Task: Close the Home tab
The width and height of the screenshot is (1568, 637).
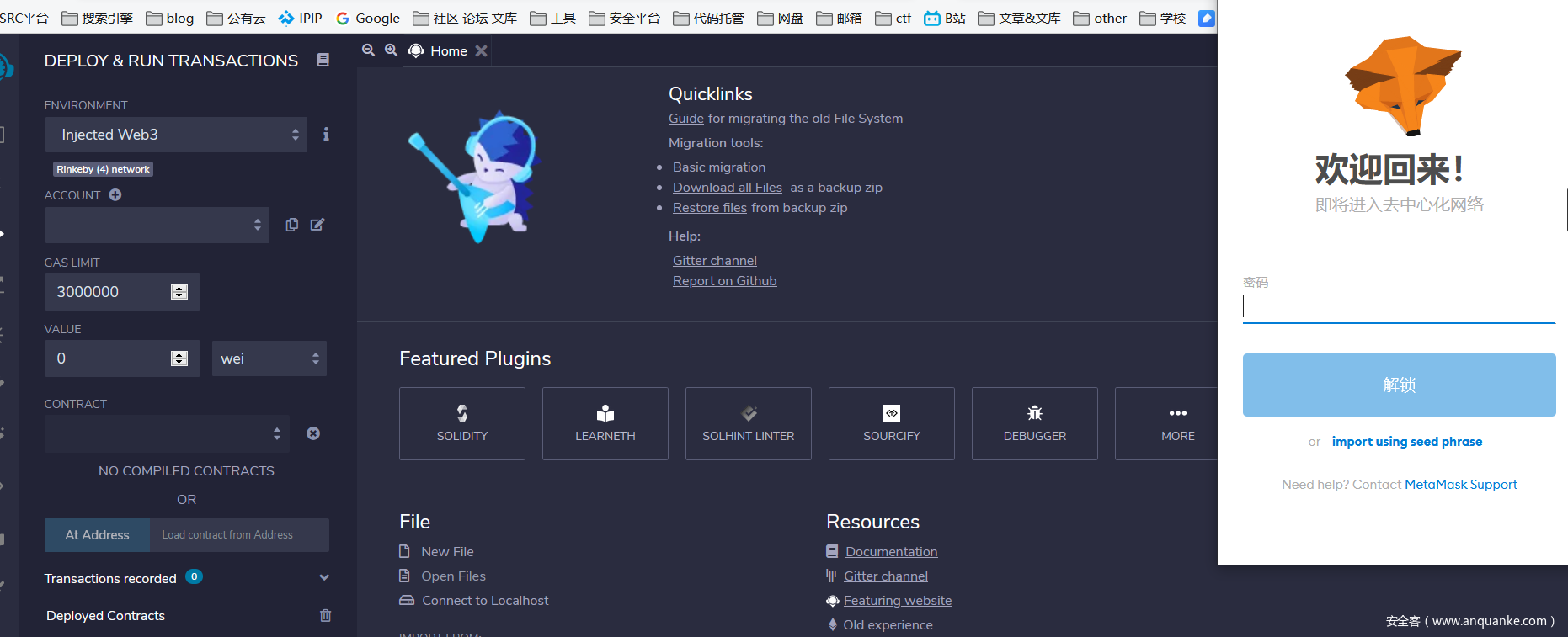Action: [x=481, y=51]
